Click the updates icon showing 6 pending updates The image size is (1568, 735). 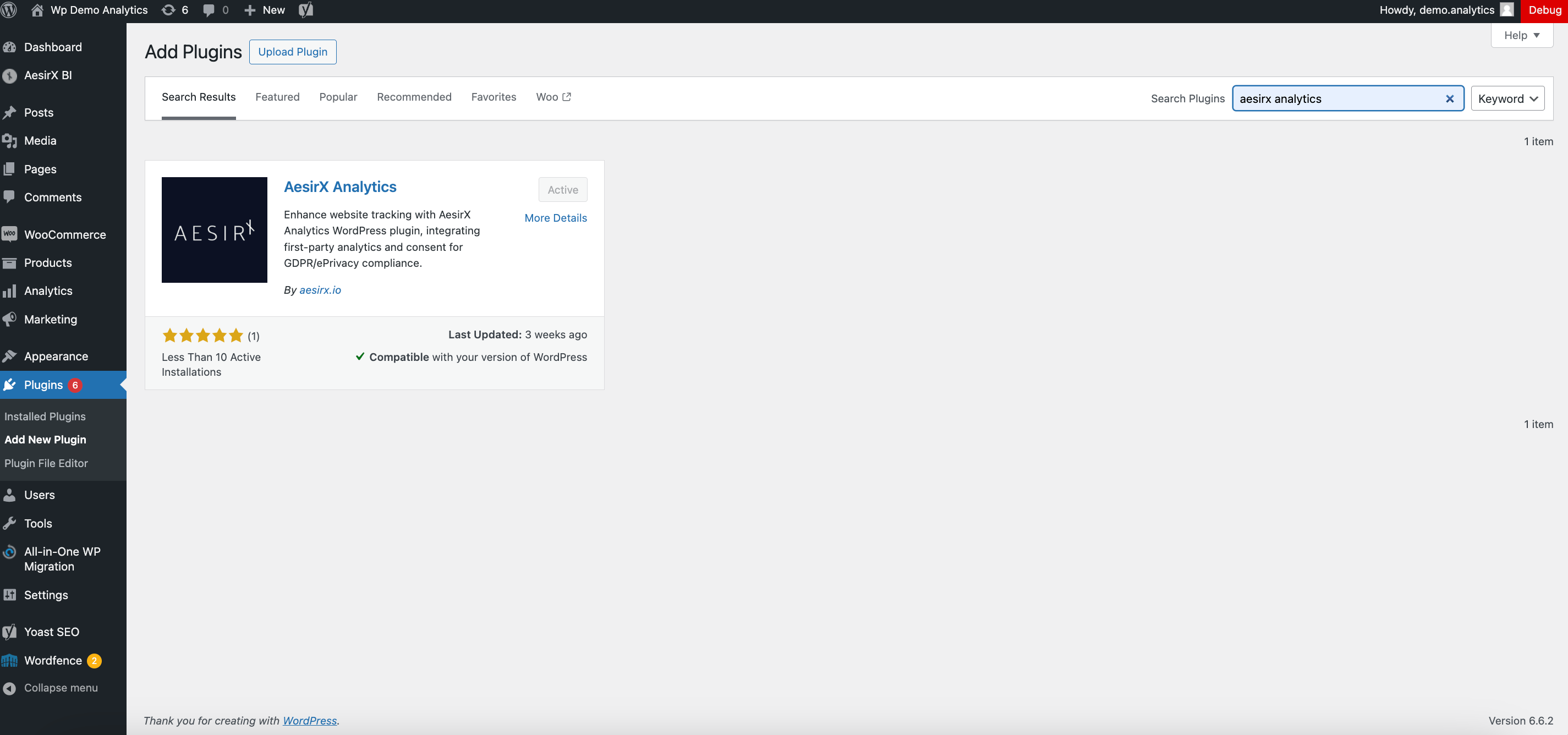pyautogui.click(x=168, y=10)
